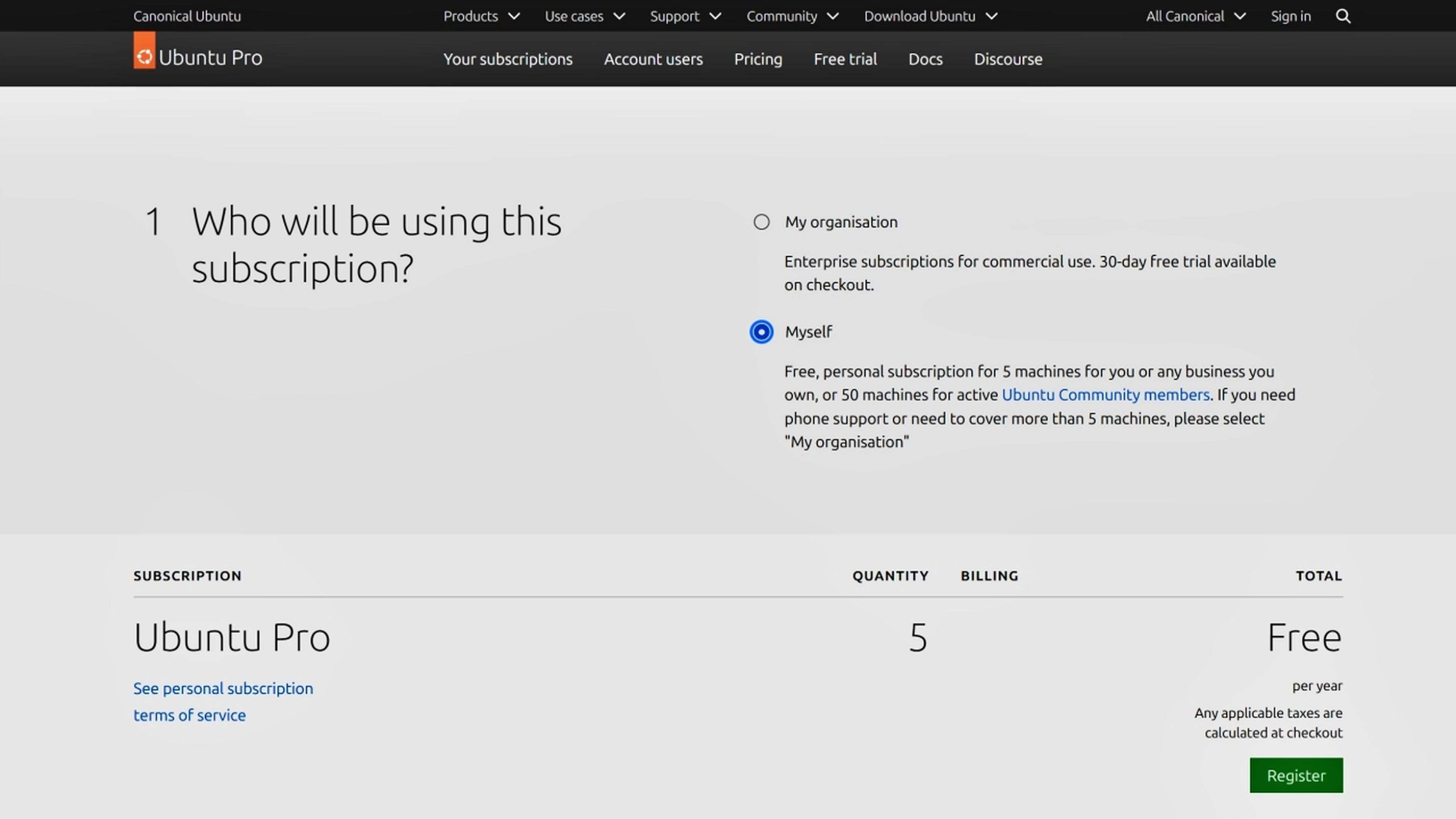Open the Docs navigation item

925,60
